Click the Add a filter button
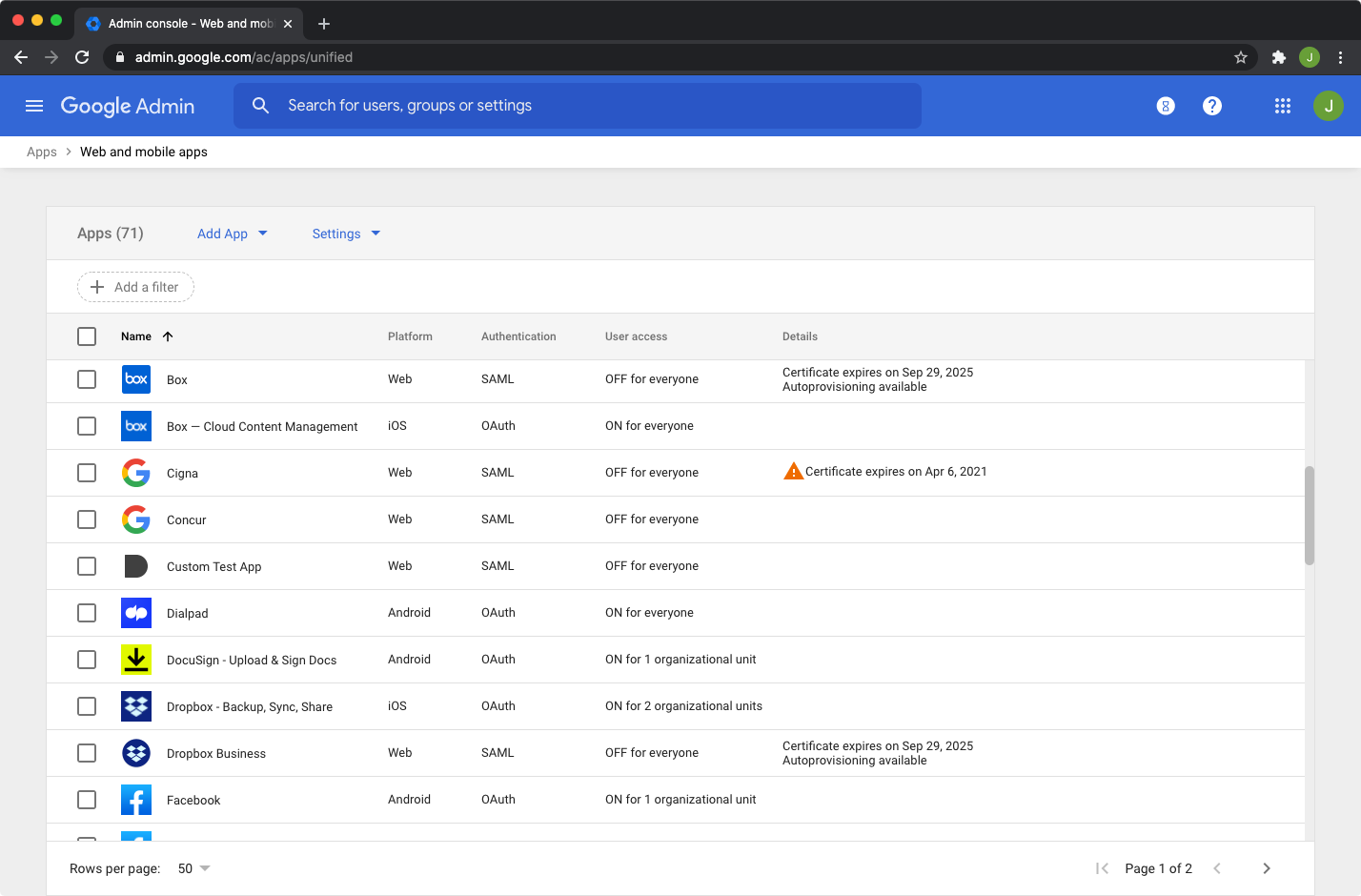 [135, 287]
